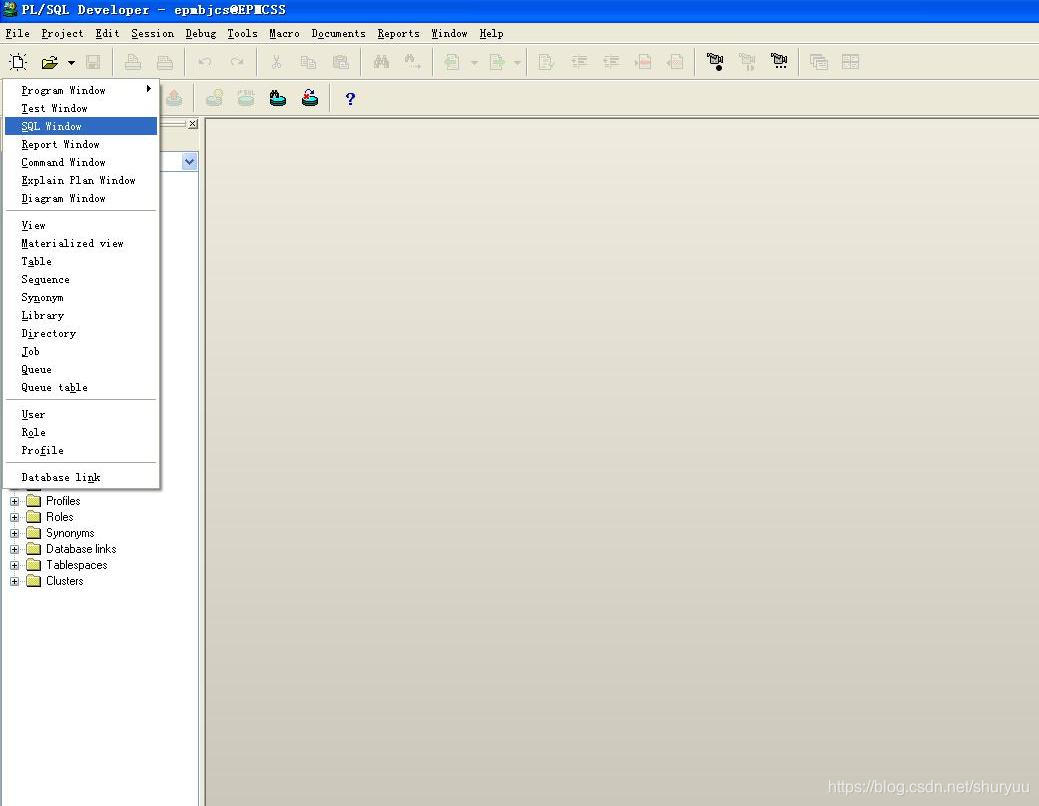The image size is (1039, 806).
Task: Choose Command Window menu entry
Action: (x=81, y=162)
